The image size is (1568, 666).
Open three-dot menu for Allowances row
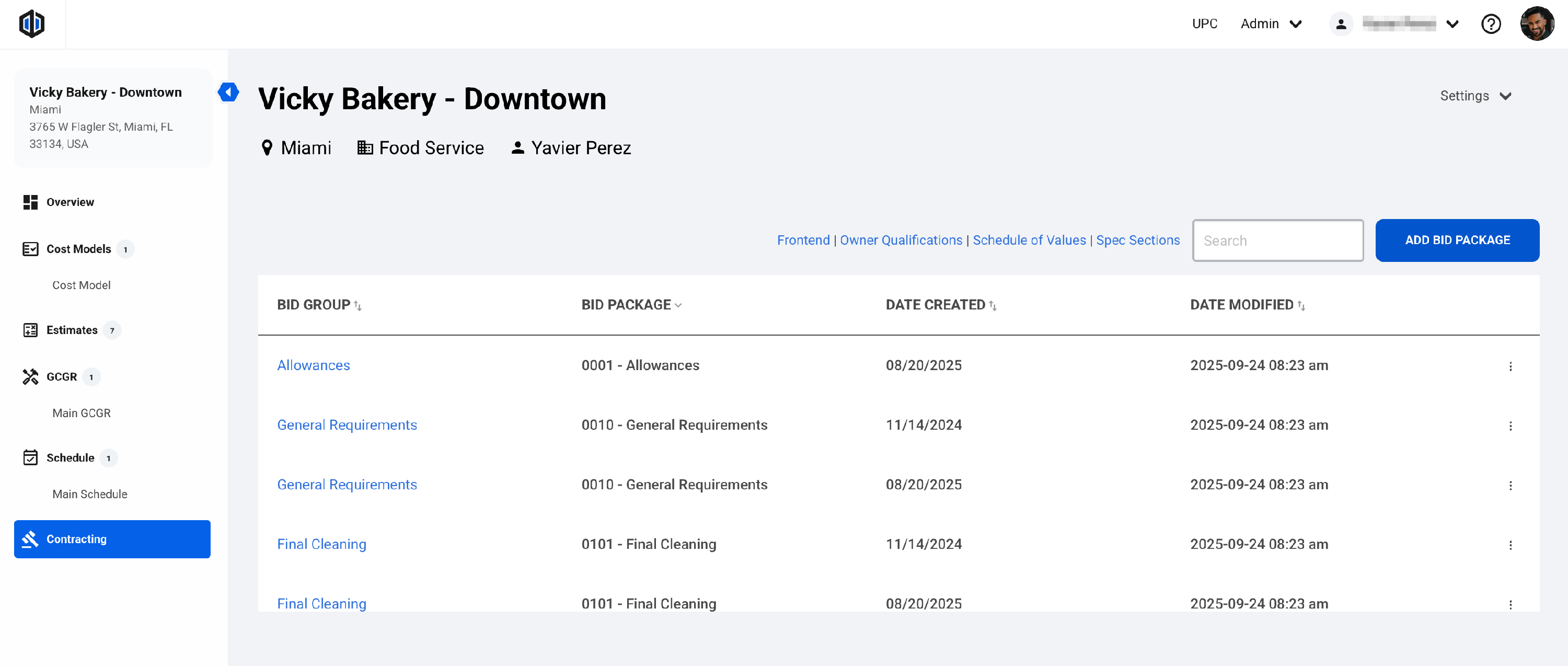[1510, 366]
